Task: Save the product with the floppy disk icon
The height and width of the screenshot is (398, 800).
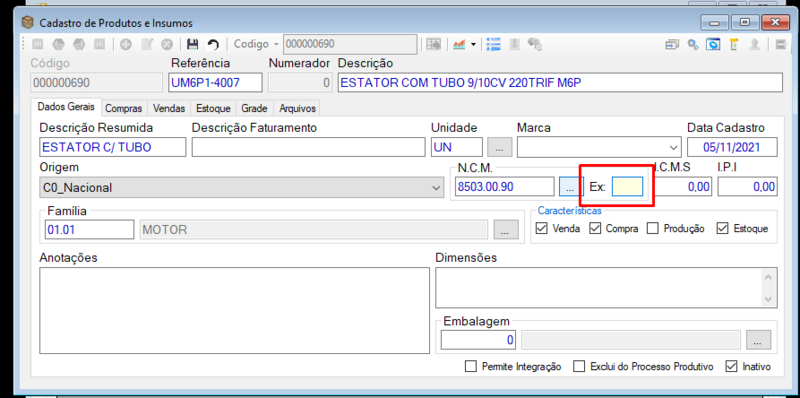Action: click(192, 44)
